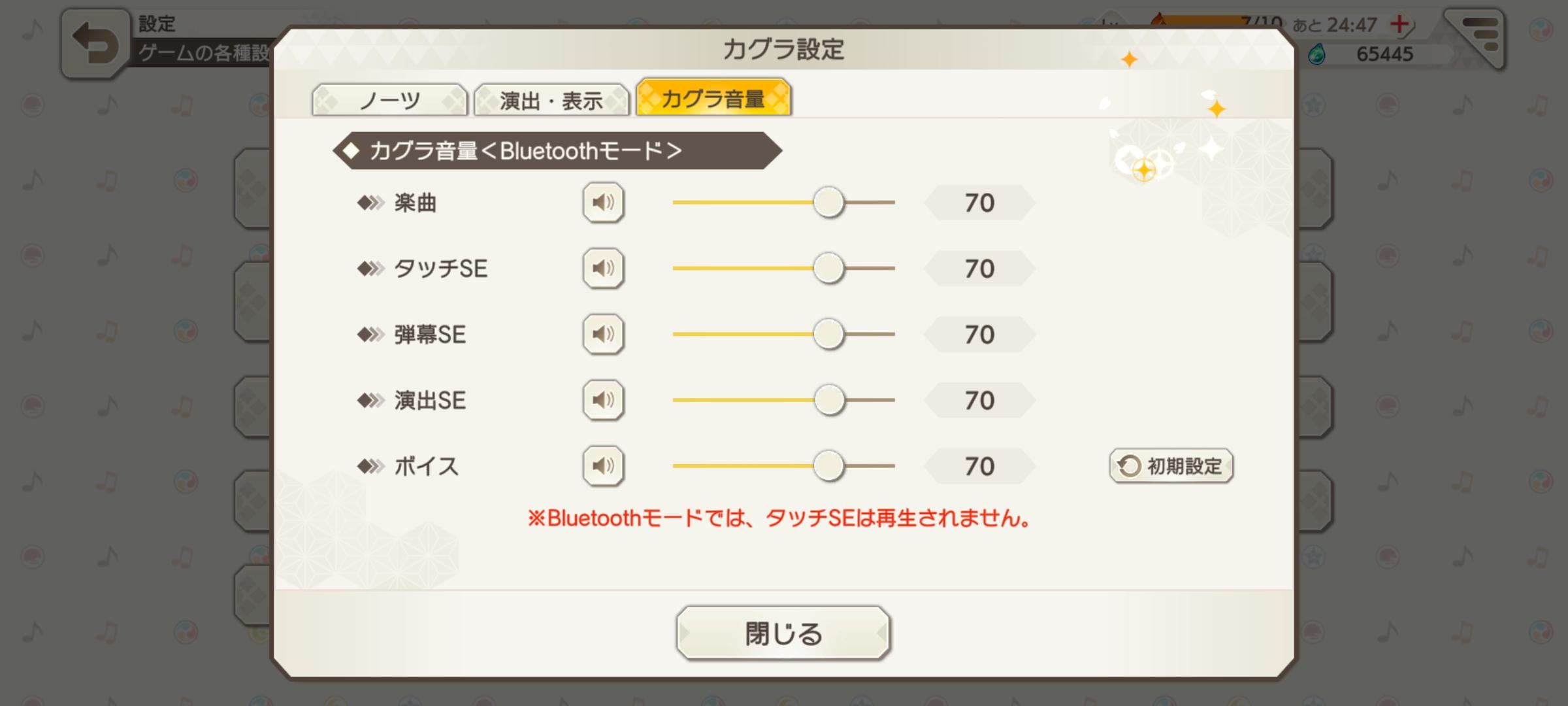
Task: Click the ボイス volume slider knob
Action: coord(828,466)
